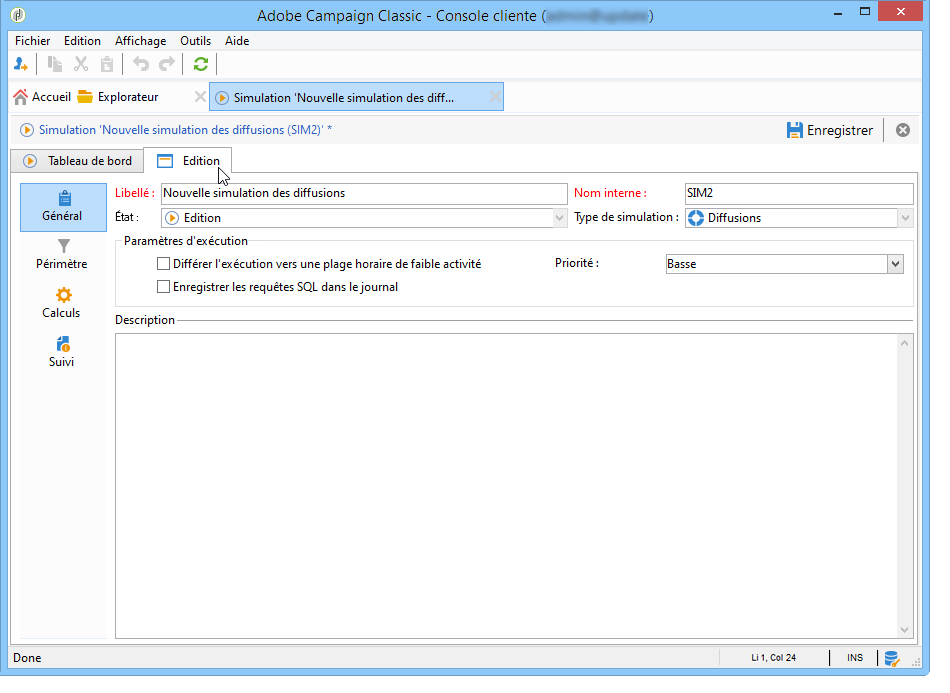Open the Suivi section
This screenshot has width=950, height=693.
[x=62, y=352]
